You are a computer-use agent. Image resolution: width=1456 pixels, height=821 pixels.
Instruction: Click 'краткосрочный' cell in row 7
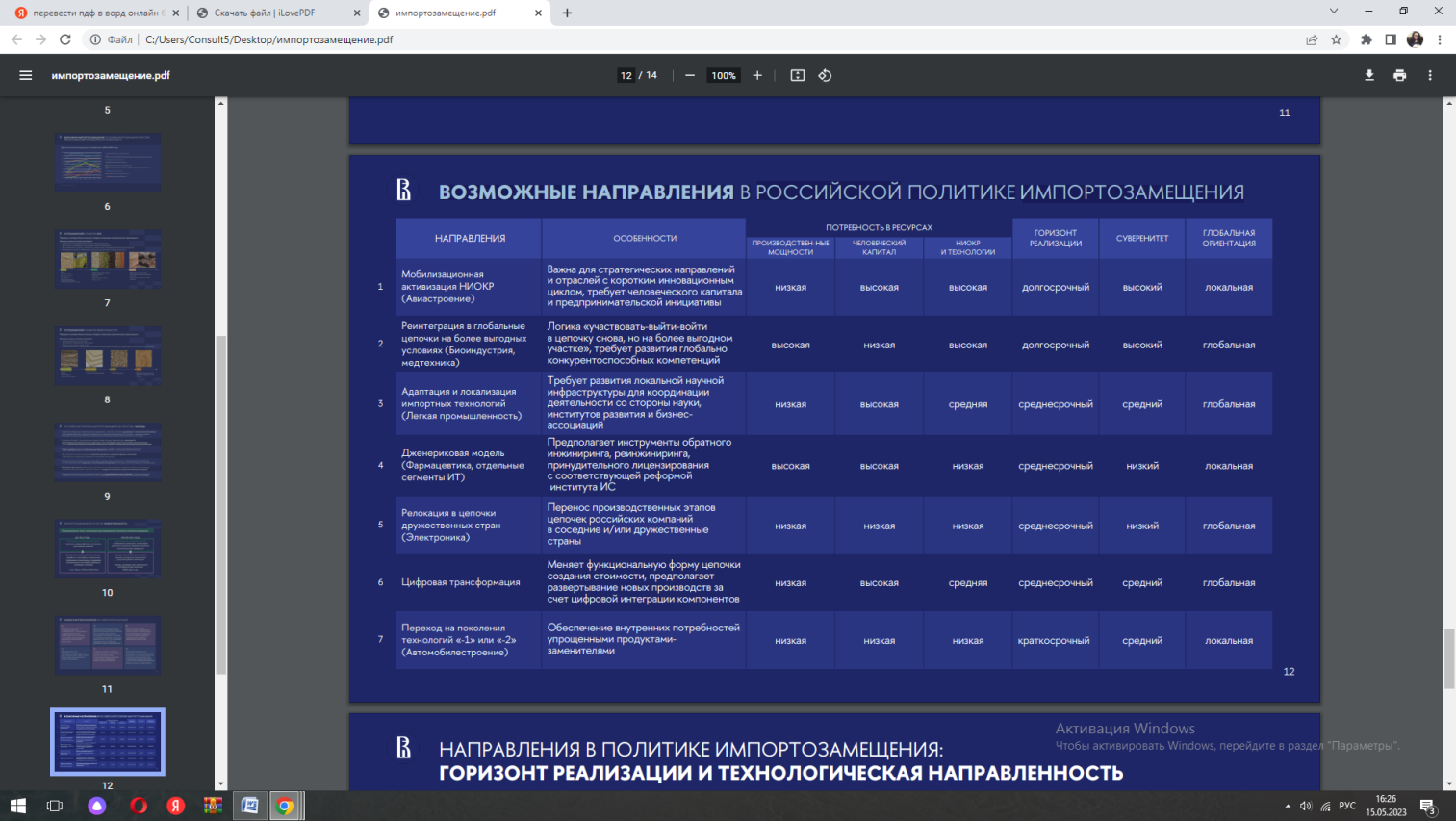coord(1055,640)
